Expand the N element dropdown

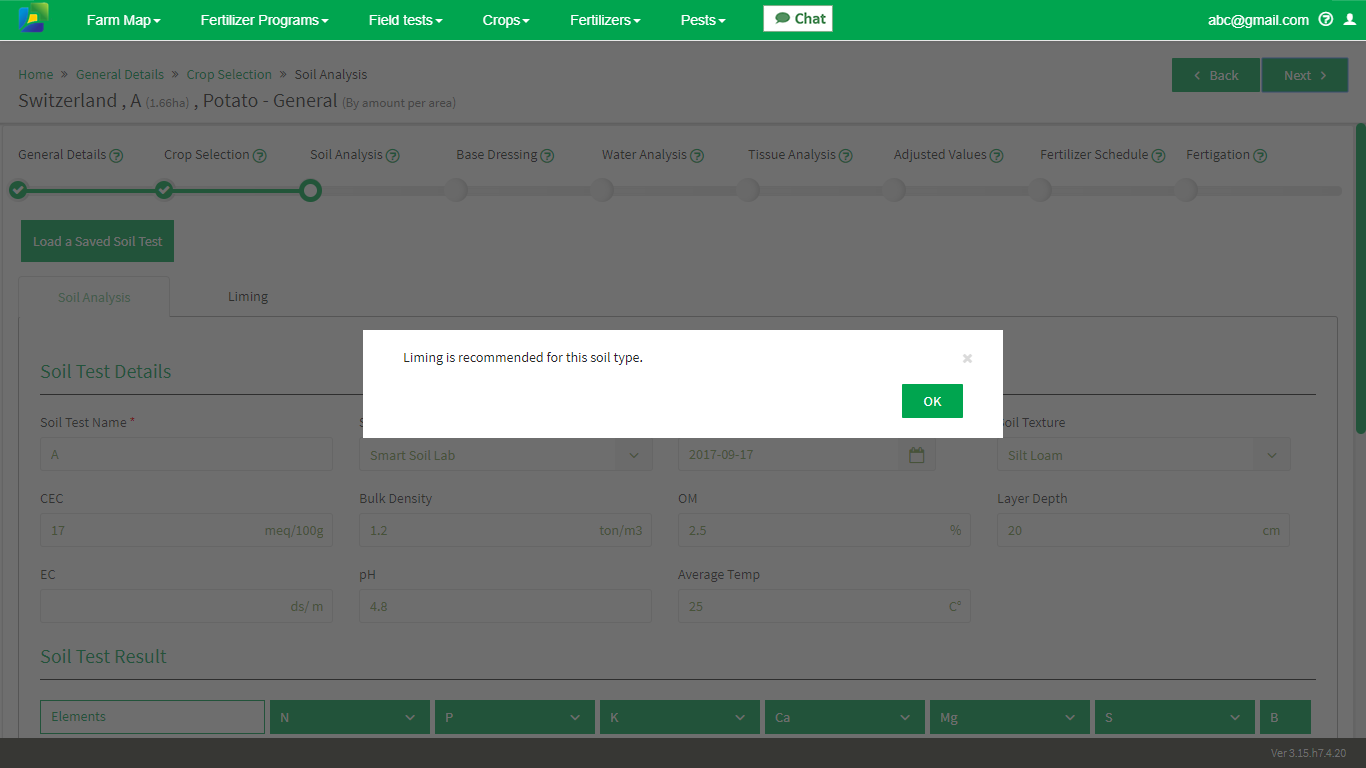tap(350, 717)
